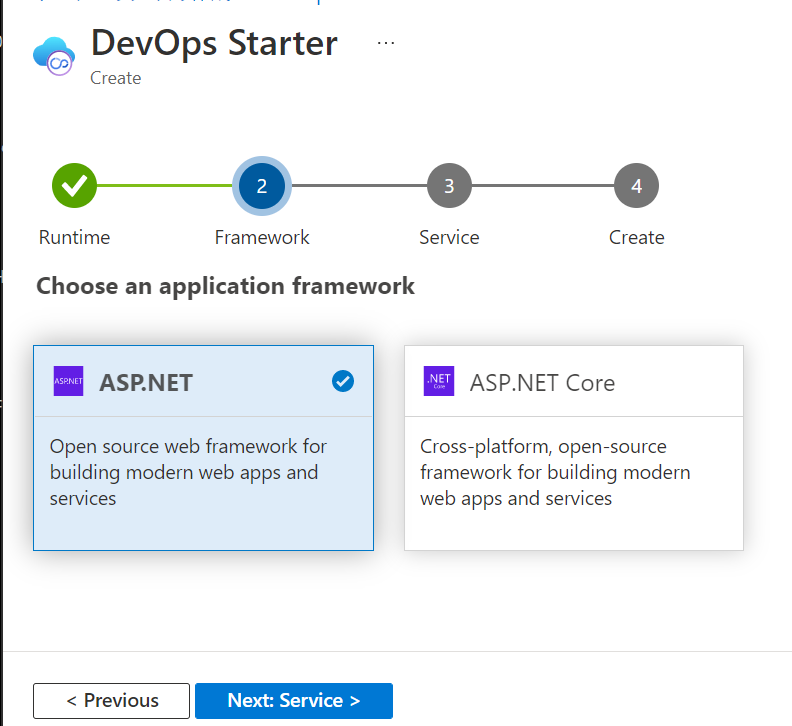Select step 2 Framework circle

(x=262, y=185)
